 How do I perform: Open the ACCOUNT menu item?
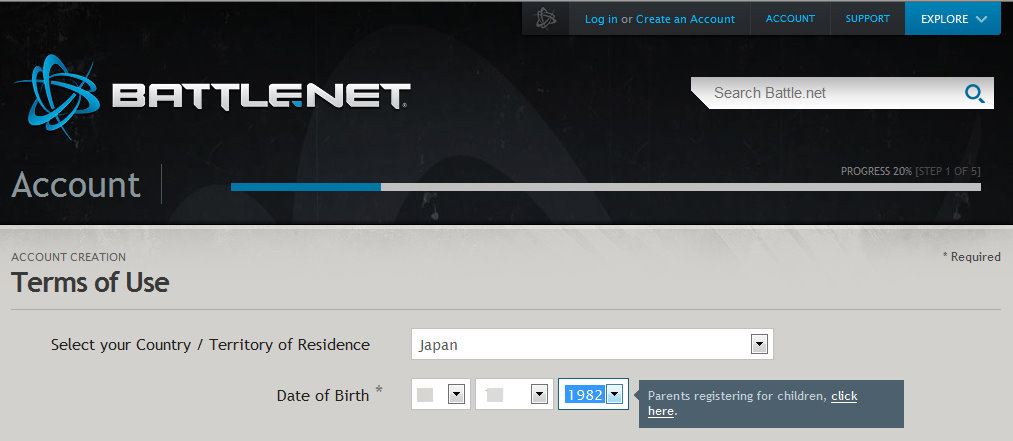[790, 19]
